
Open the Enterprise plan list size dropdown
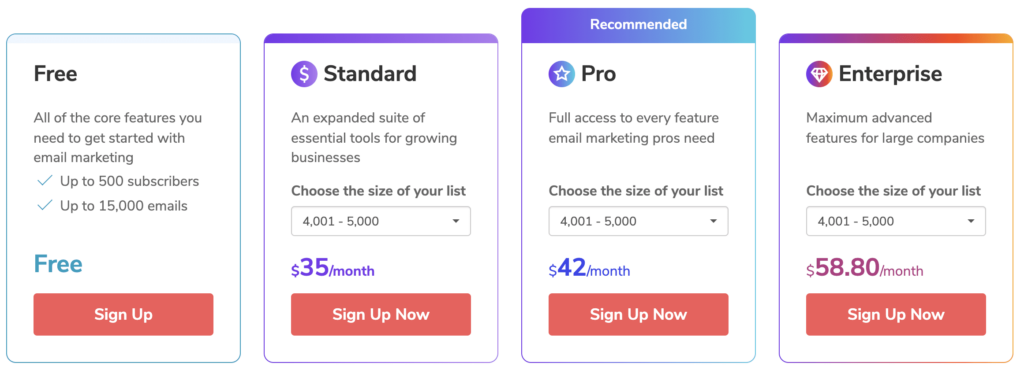[x=896, y=221]
